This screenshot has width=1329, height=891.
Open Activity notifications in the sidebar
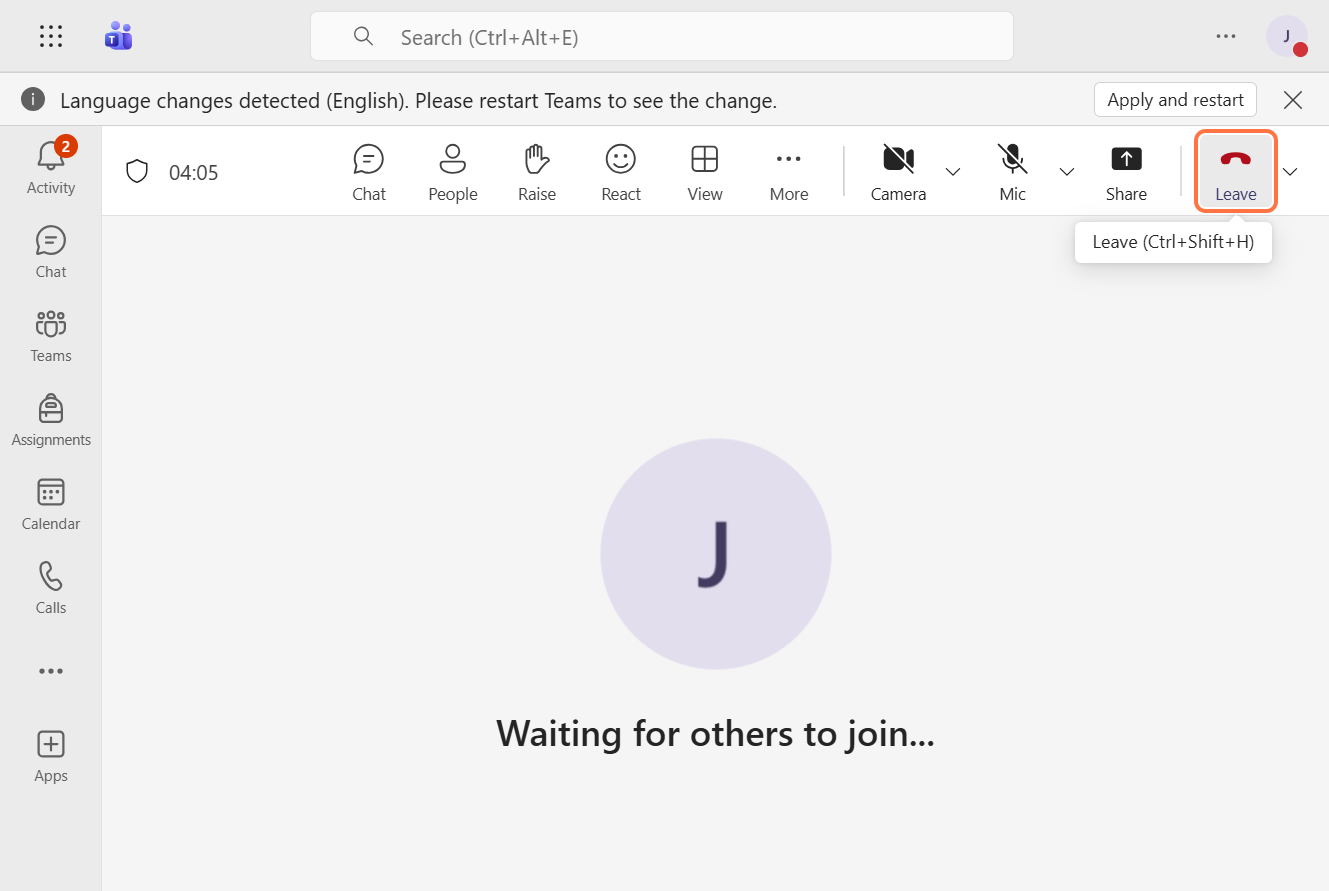pos(51,168)
